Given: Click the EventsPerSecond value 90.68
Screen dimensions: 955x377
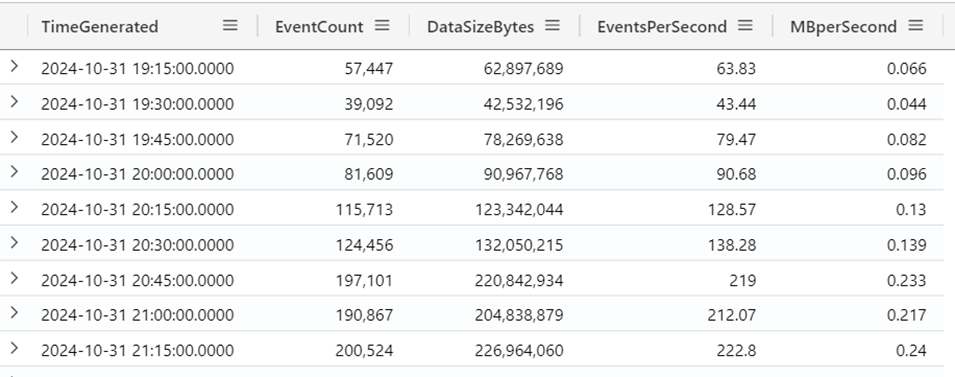Looking at the screenshot, I should (x=736, y=174).
